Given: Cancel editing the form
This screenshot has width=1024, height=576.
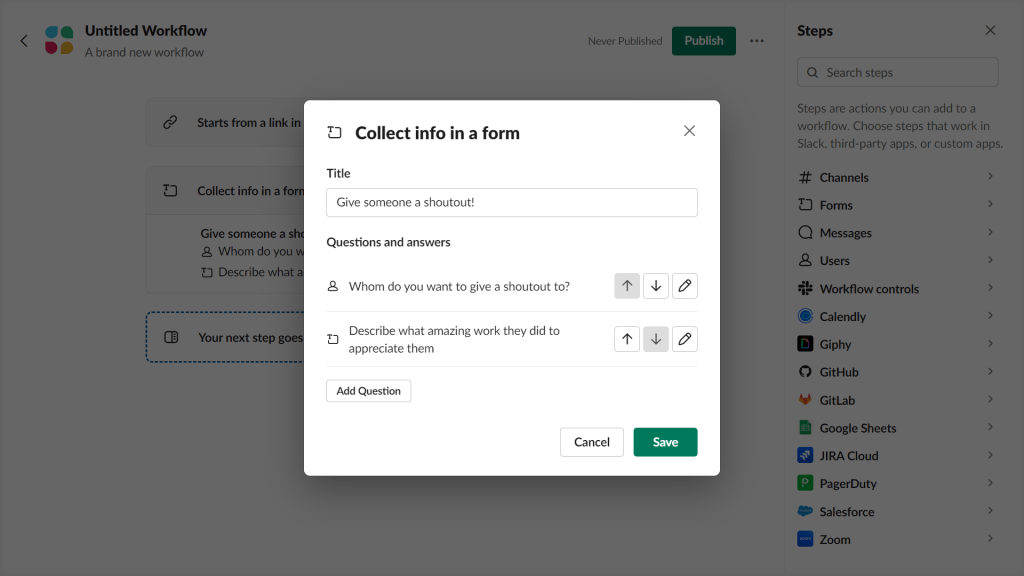Looking at the screenshot, I should coord(591,441).
